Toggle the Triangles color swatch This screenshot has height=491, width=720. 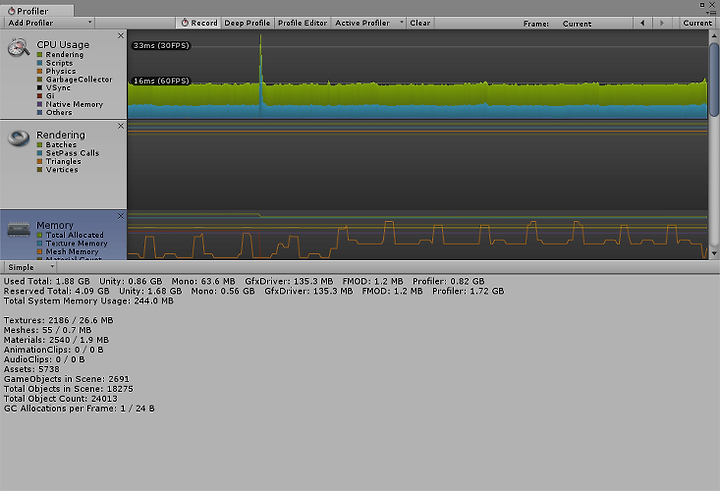pyautogui.click(x=40, y=161)
